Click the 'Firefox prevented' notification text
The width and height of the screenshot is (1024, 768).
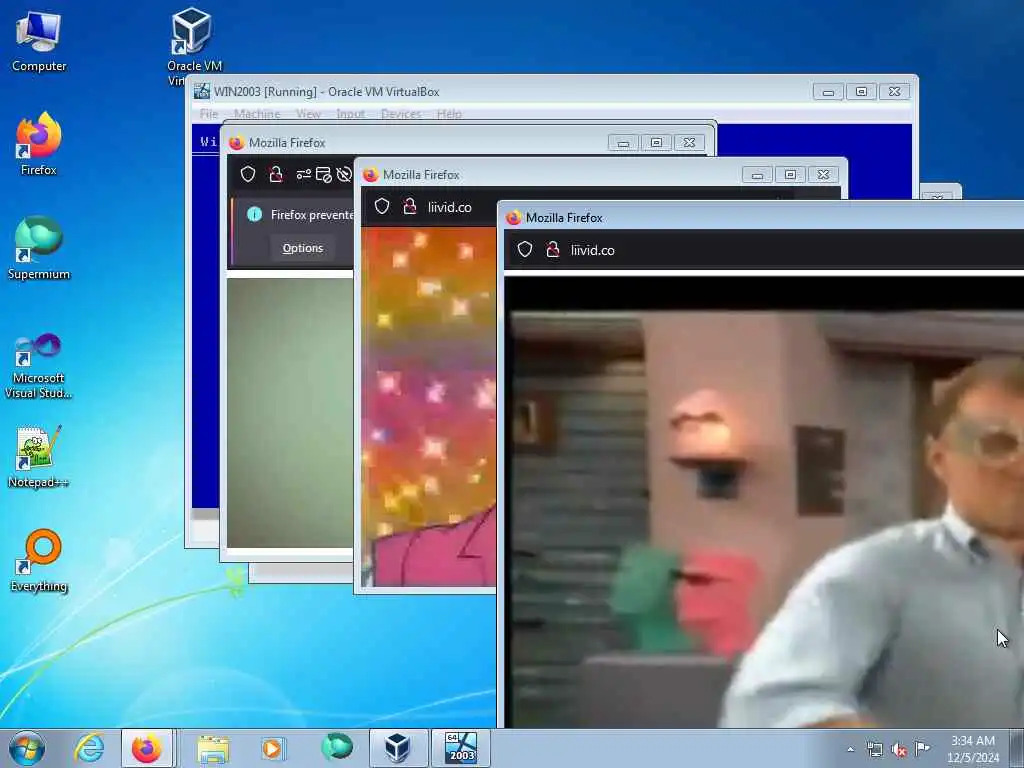(x=312, y=215)
